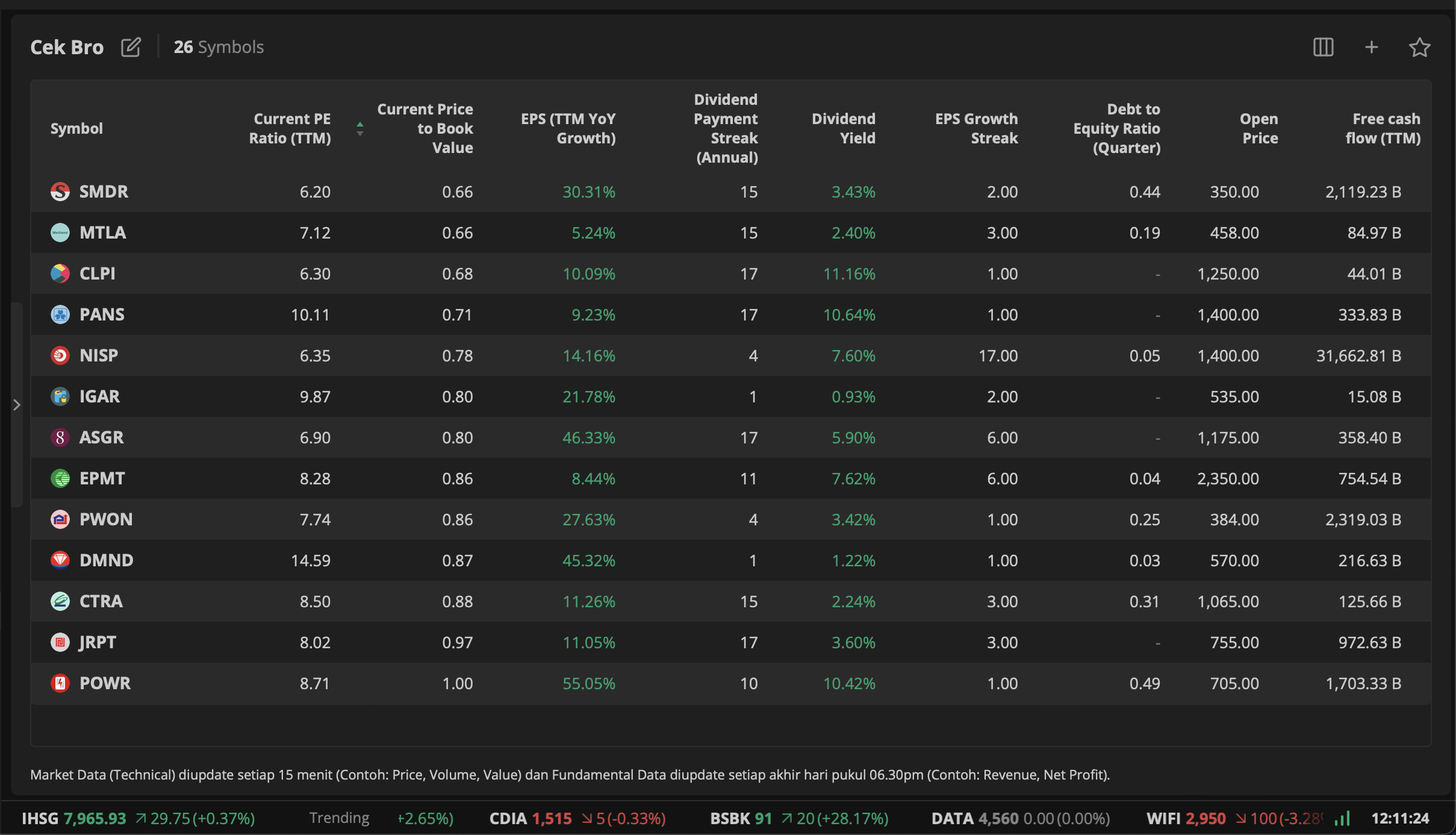The width and height of the screenshot is (1456, 835).
Task: Open the ASGR symbol
Action: [101, 437]
